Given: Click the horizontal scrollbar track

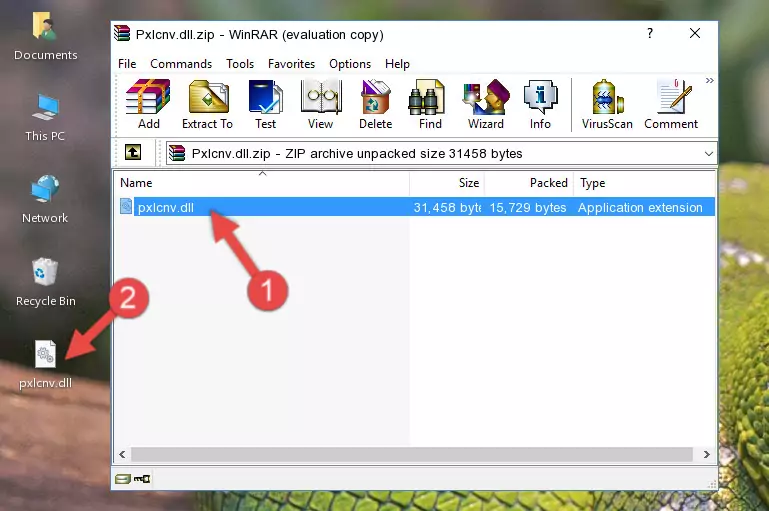Looking at the screenshot, I should click(412, 455).
